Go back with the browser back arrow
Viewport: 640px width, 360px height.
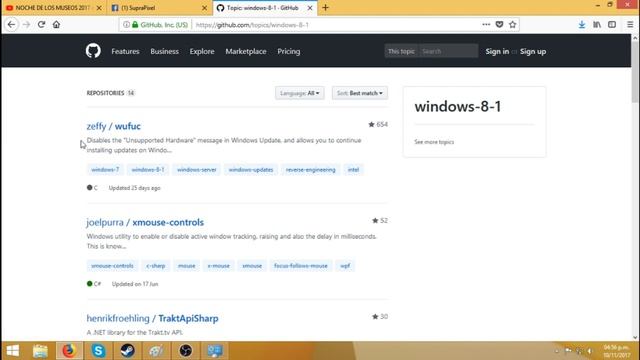[x=11, y=24]
